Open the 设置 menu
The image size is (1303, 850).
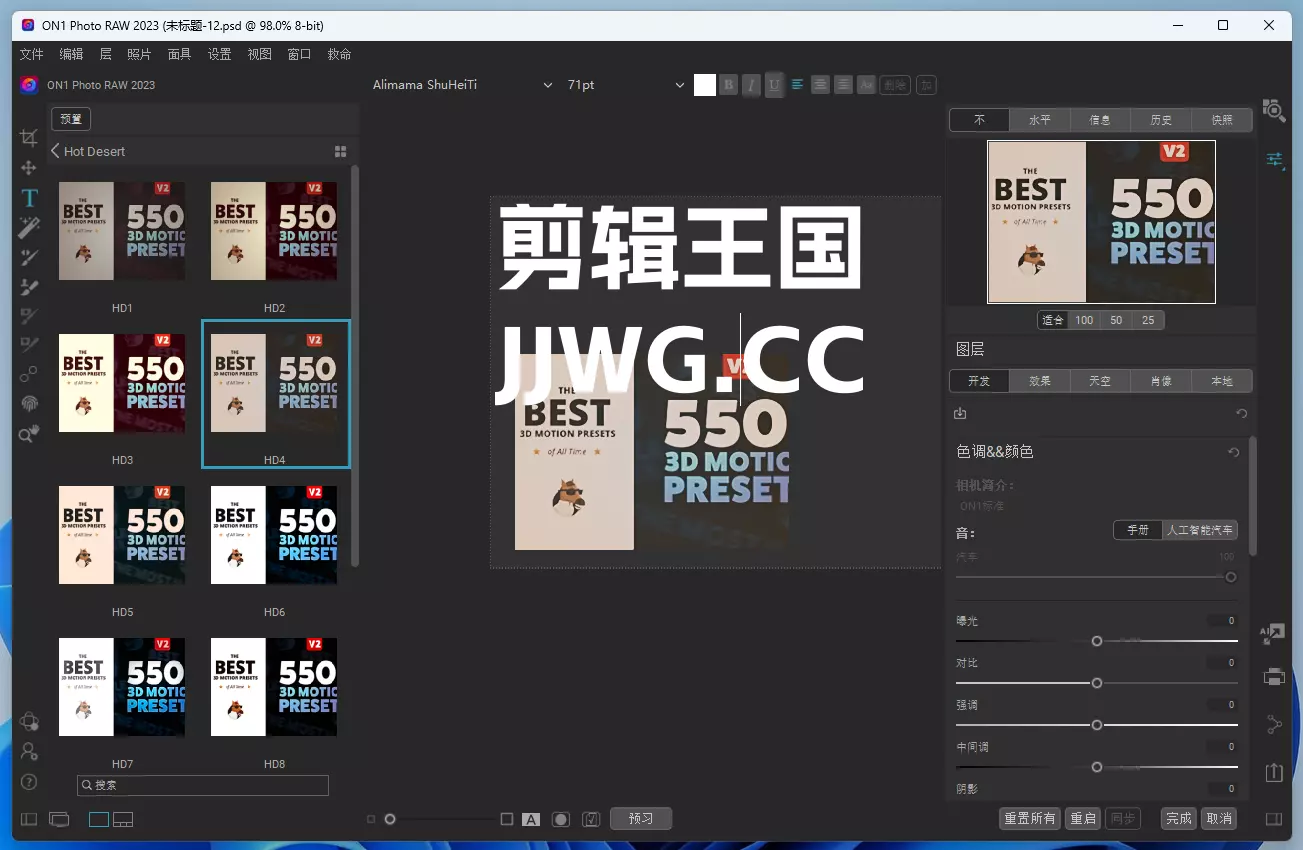tap(219, 54)
